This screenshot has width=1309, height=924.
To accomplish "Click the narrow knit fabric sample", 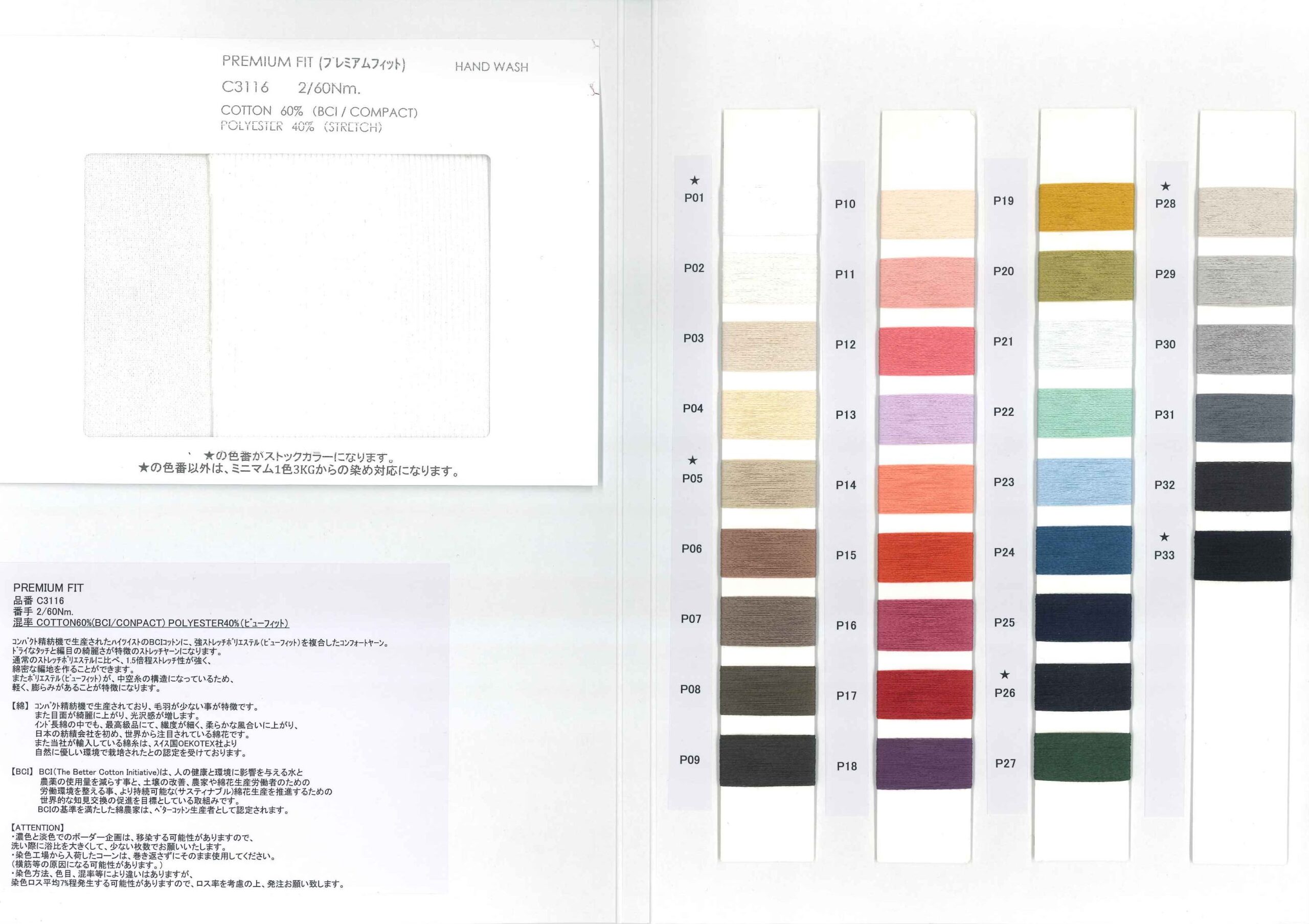I will point(147,295).
